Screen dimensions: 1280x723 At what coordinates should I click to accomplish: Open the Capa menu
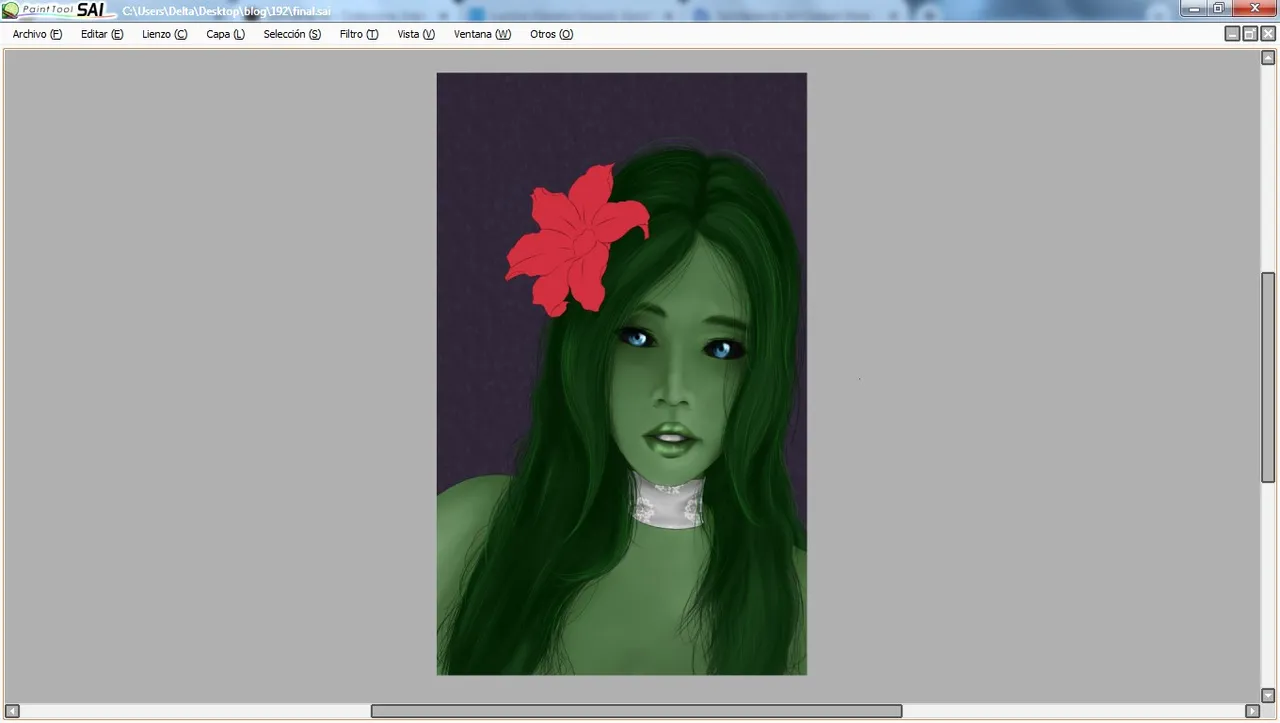(x=225, y=34)
